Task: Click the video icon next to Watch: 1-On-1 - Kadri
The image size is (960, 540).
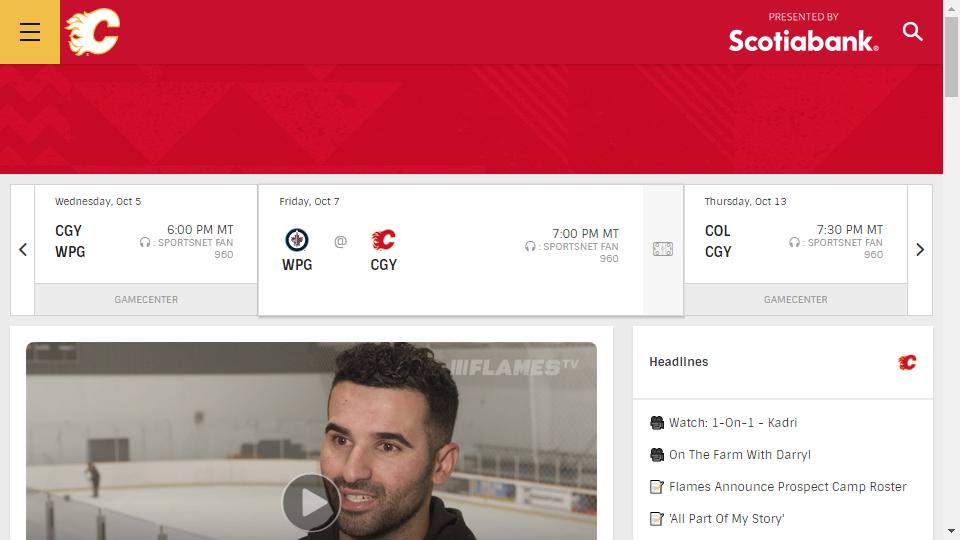Action: click(x=656, y=422)
